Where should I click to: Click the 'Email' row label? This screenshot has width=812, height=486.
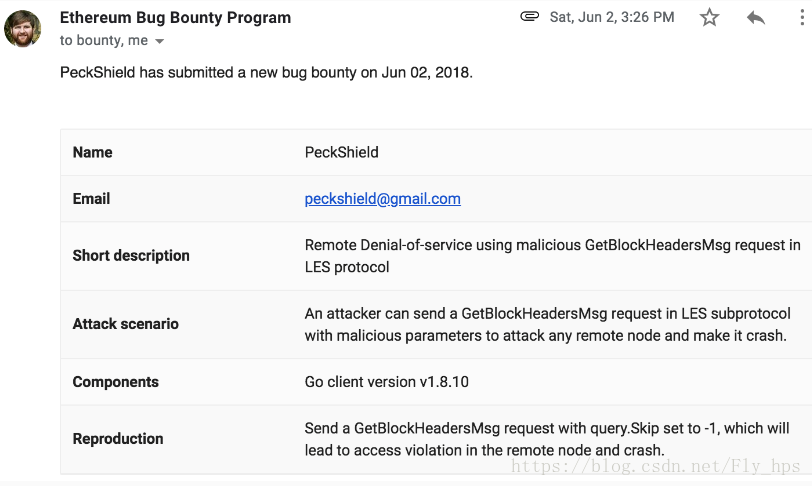[91, 198]
